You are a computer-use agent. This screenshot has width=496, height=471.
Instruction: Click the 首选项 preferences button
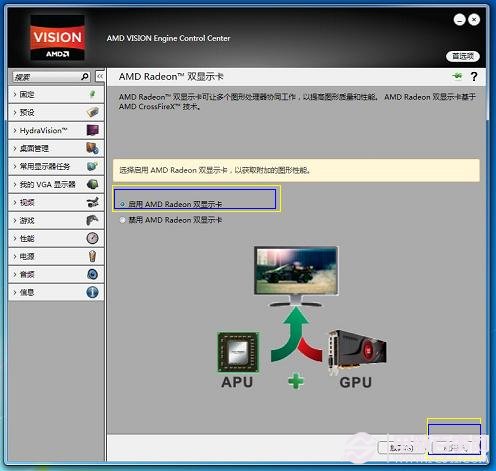point(463,56)
